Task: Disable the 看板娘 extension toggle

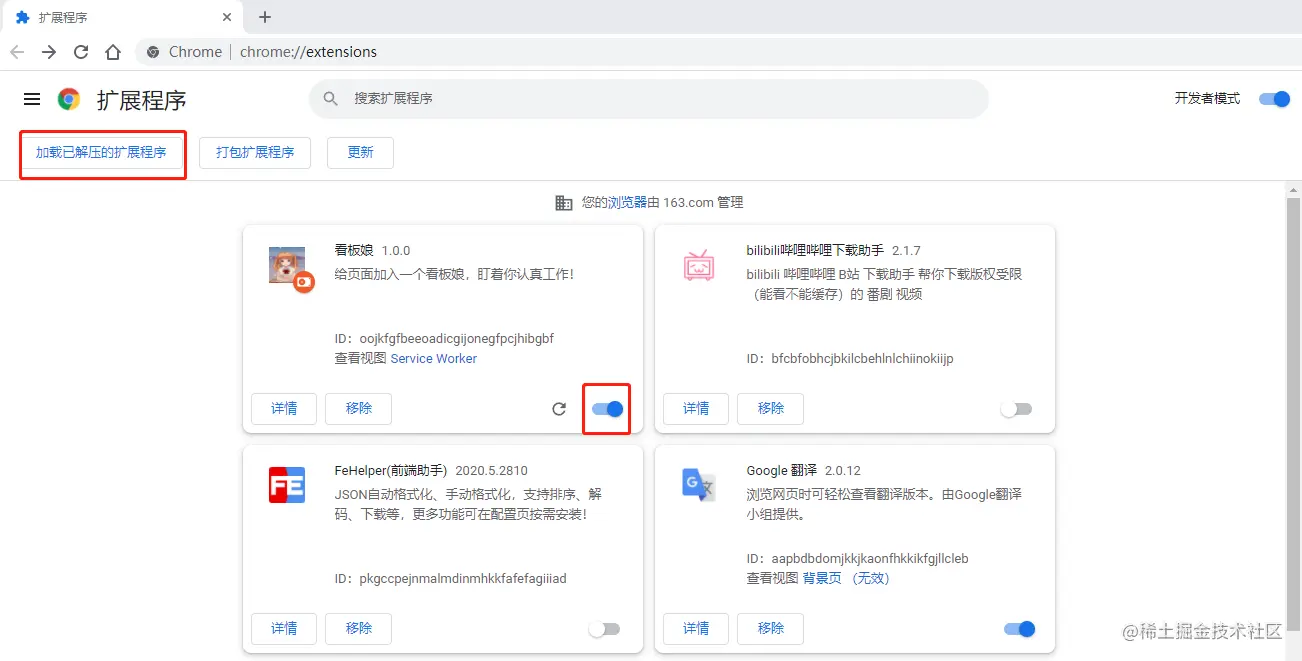Action: coord(608,409)
